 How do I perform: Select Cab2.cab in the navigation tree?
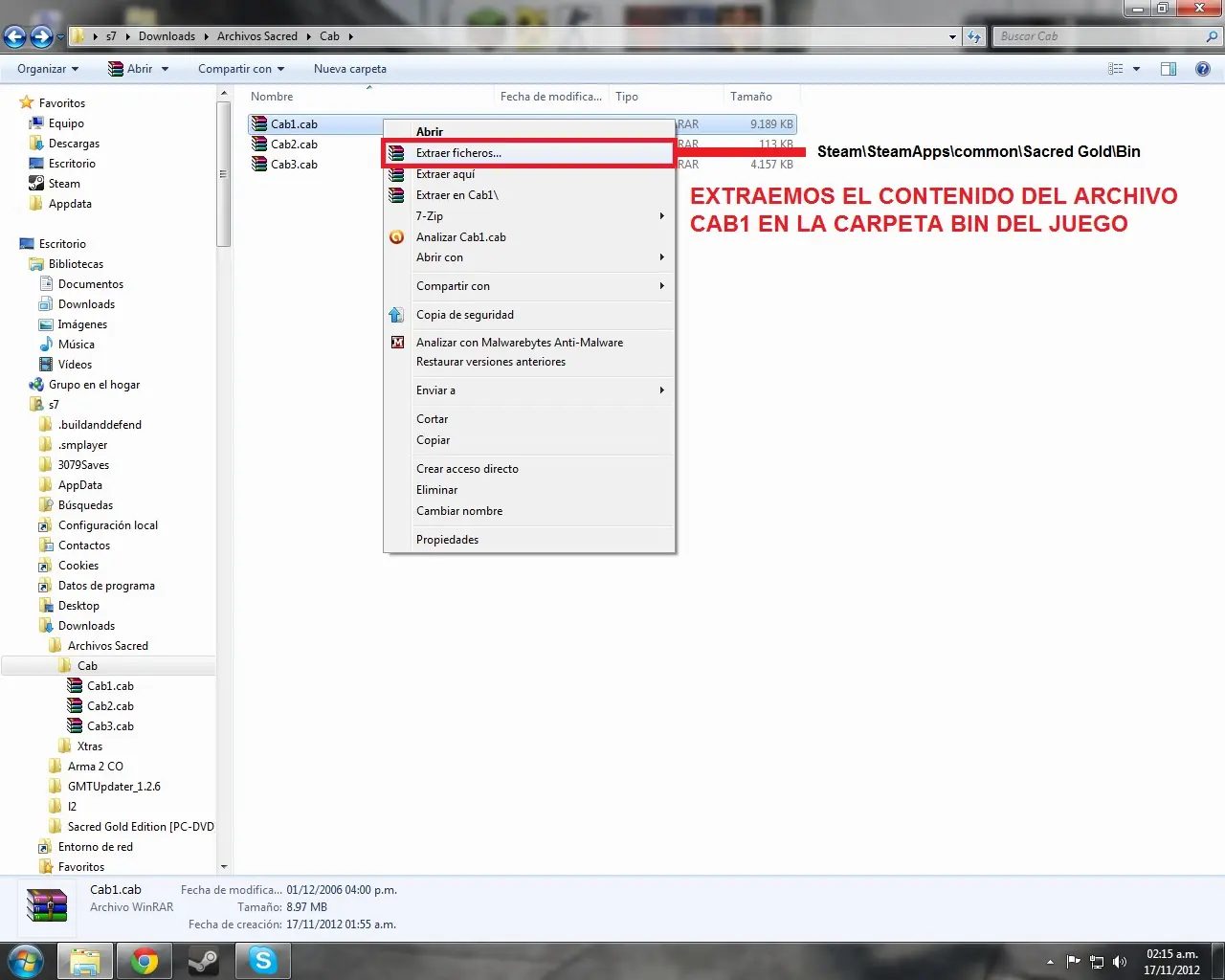tap(110, 706)
